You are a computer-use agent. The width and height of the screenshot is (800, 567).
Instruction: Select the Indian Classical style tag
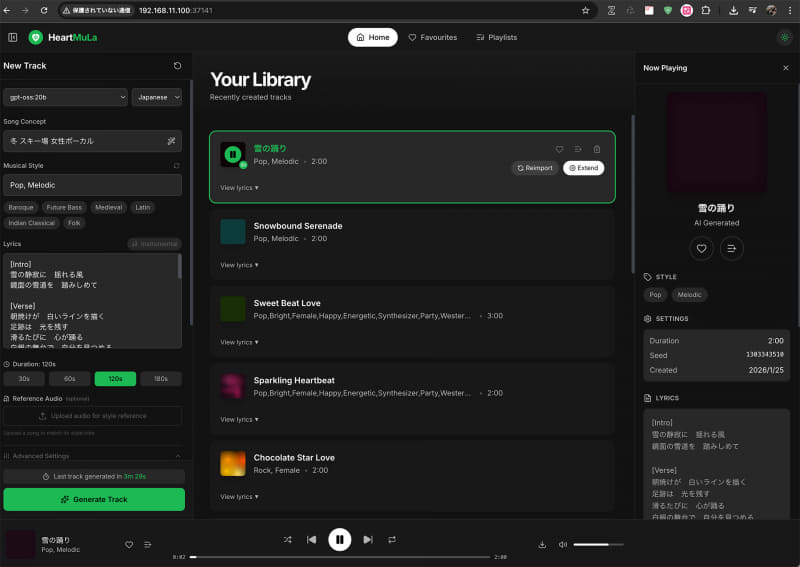tap(31, 223)
